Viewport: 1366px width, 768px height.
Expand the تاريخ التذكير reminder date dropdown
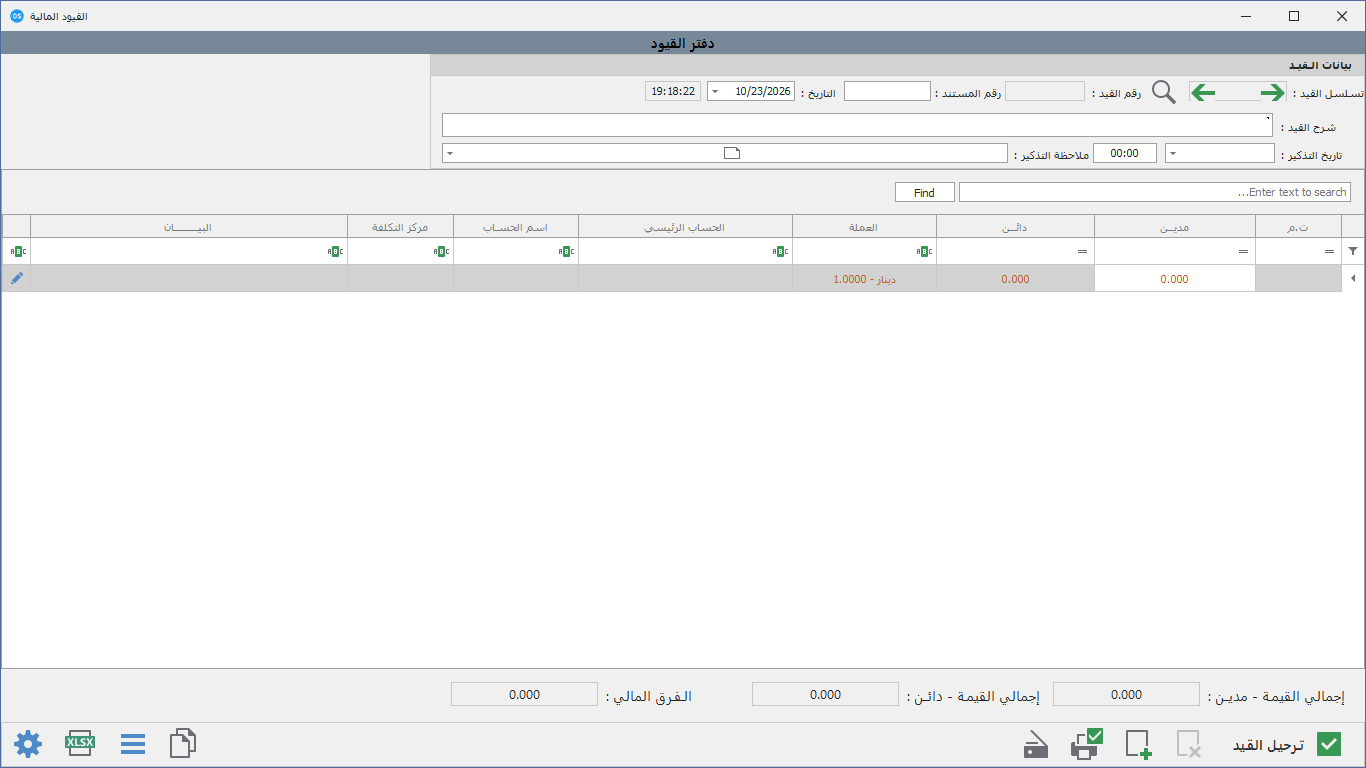pos(1174,153)
